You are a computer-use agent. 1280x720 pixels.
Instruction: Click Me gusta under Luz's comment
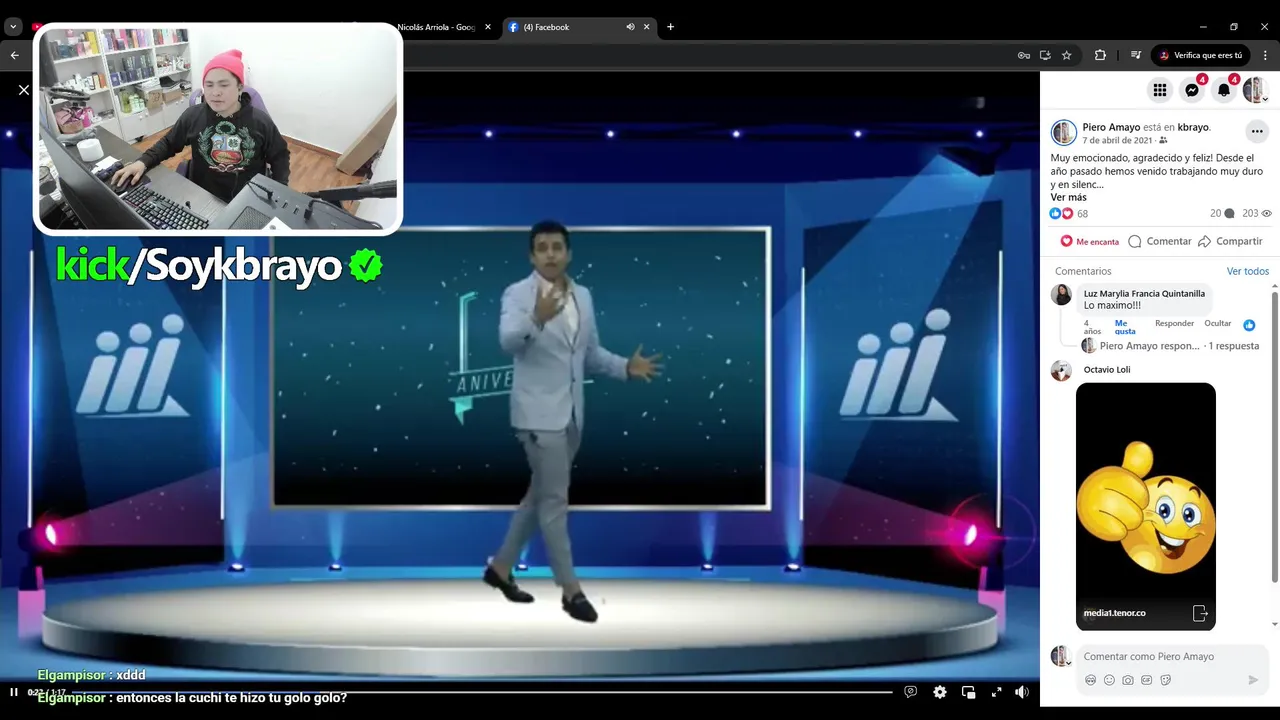1123,327
